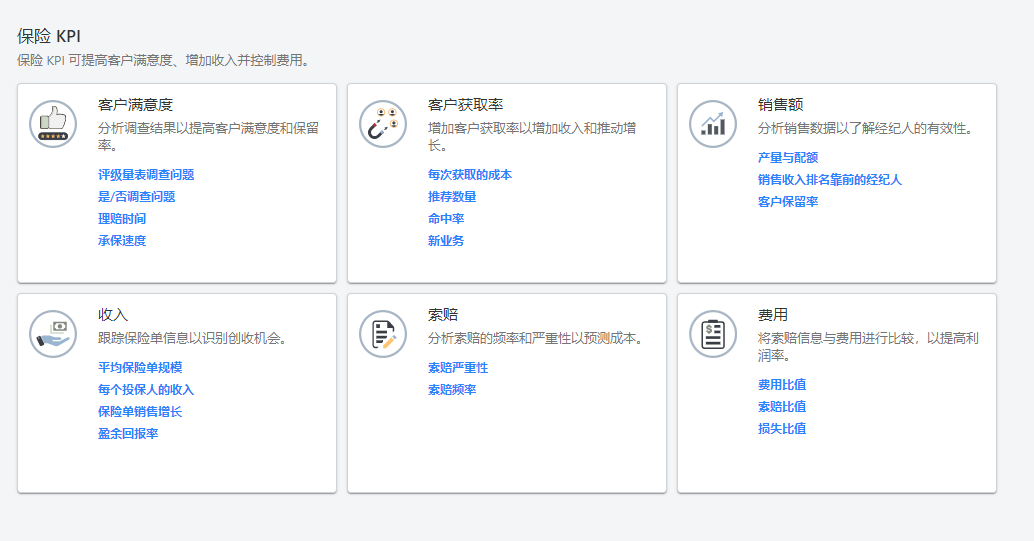The image size is (1034, 541).
Task: Open the 索赔严重性 link
Action: click(458, 368)
